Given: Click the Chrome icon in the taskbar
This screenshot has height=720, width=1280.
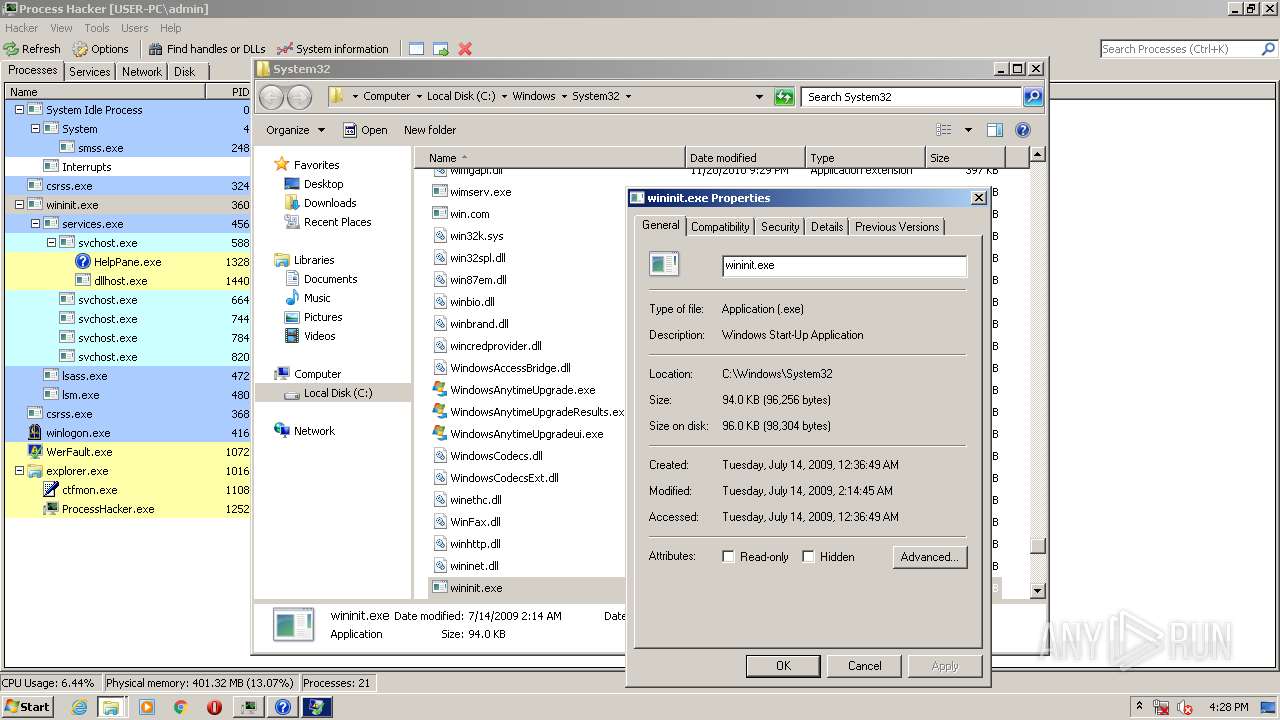Looking at the screenshot, I should coord(180,707).
